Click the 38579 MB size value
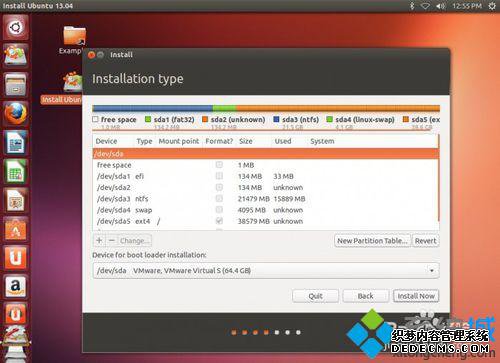500x363 pixels. [253, 221]
